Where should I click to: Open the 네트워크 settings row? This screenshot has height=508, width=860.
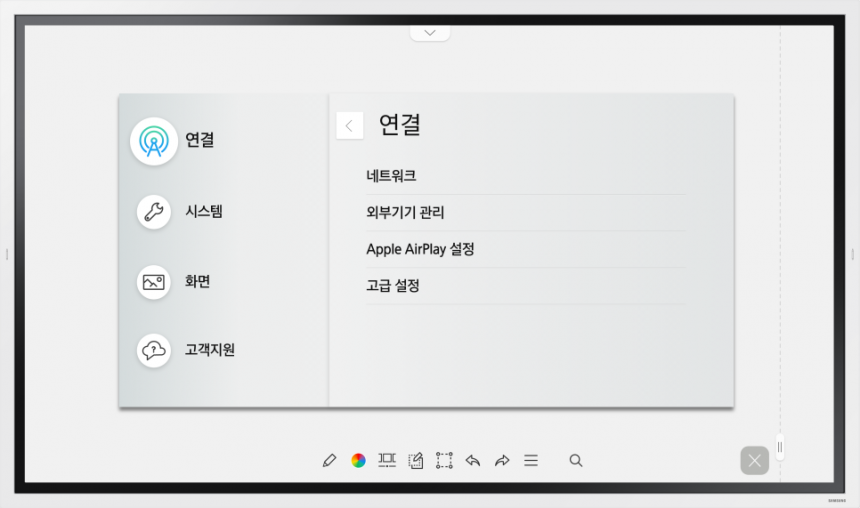pos(526,176)
